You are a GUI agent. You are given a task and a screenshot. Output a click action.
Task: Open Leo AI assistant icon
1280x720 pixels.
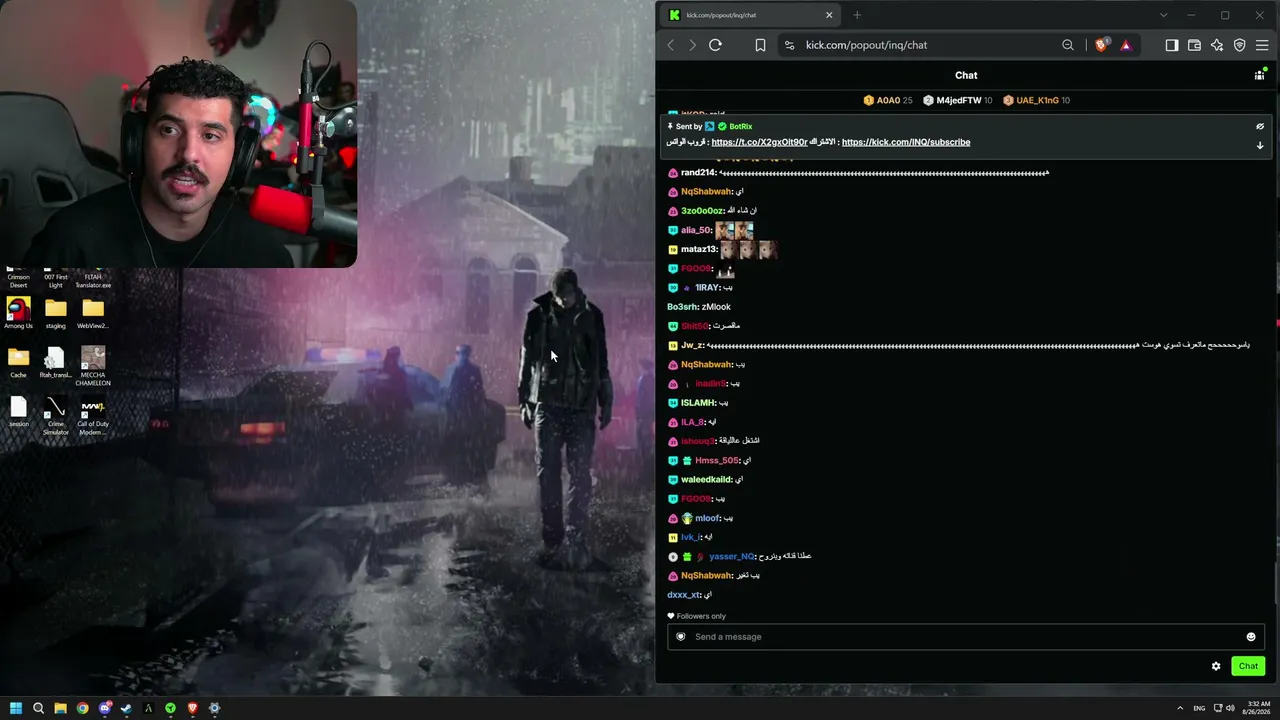1217,45
